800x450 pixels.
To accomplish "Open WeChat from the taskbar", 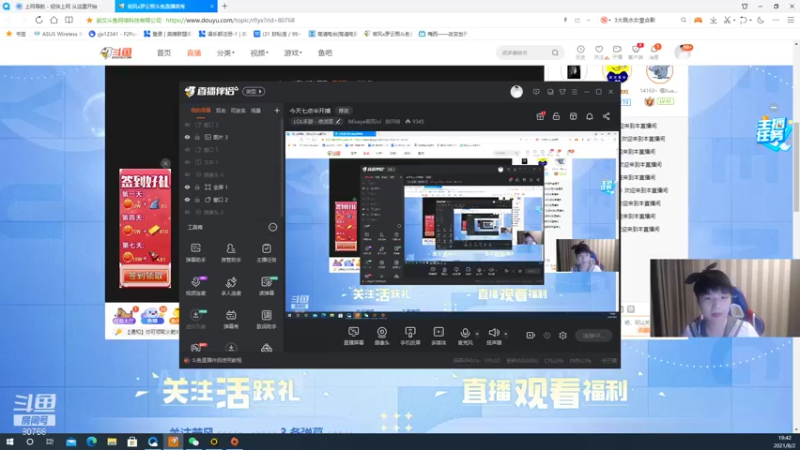I will (193, 442).
